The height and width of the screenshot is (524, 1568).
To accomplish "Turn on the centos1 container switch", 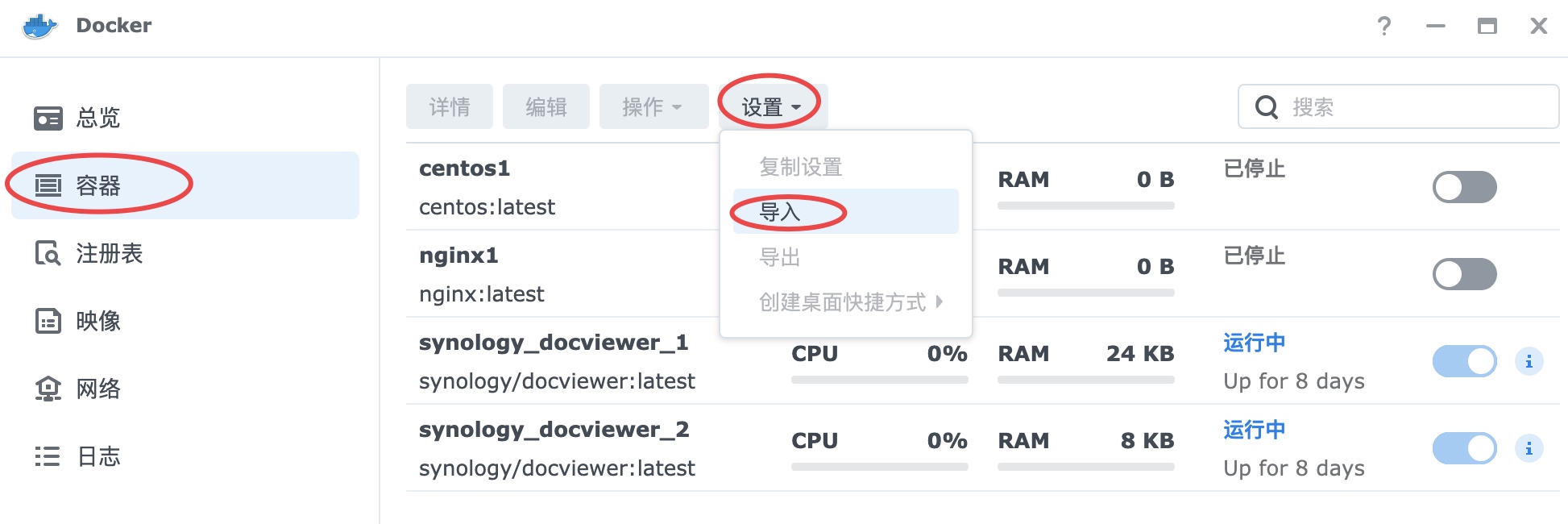I will click(x=1464, y=188).
